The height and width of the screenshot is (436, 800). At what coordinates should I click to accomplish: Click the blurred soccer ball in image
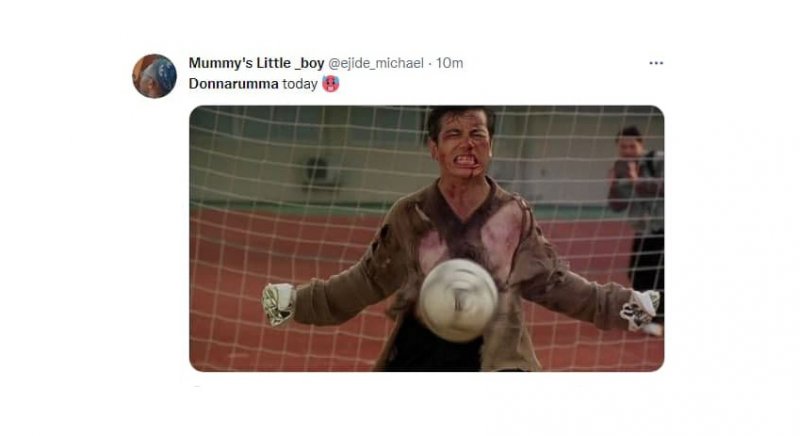[x=458, y=300]
